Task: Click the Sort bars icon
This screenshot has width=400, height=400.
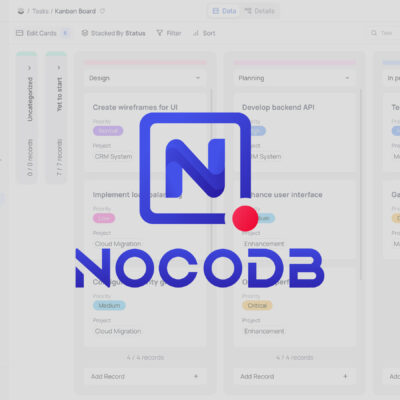Action: click(196, 33)
